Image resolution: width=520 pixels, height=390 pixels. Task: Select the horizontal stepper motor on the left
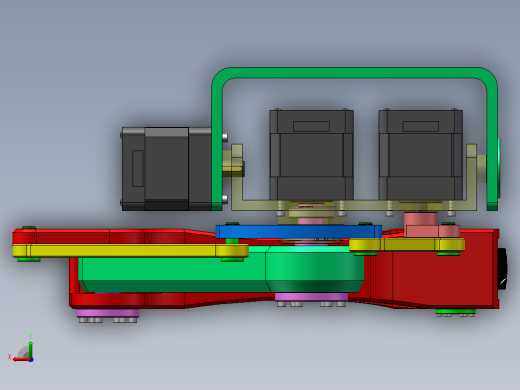click(x=166, y=169)
